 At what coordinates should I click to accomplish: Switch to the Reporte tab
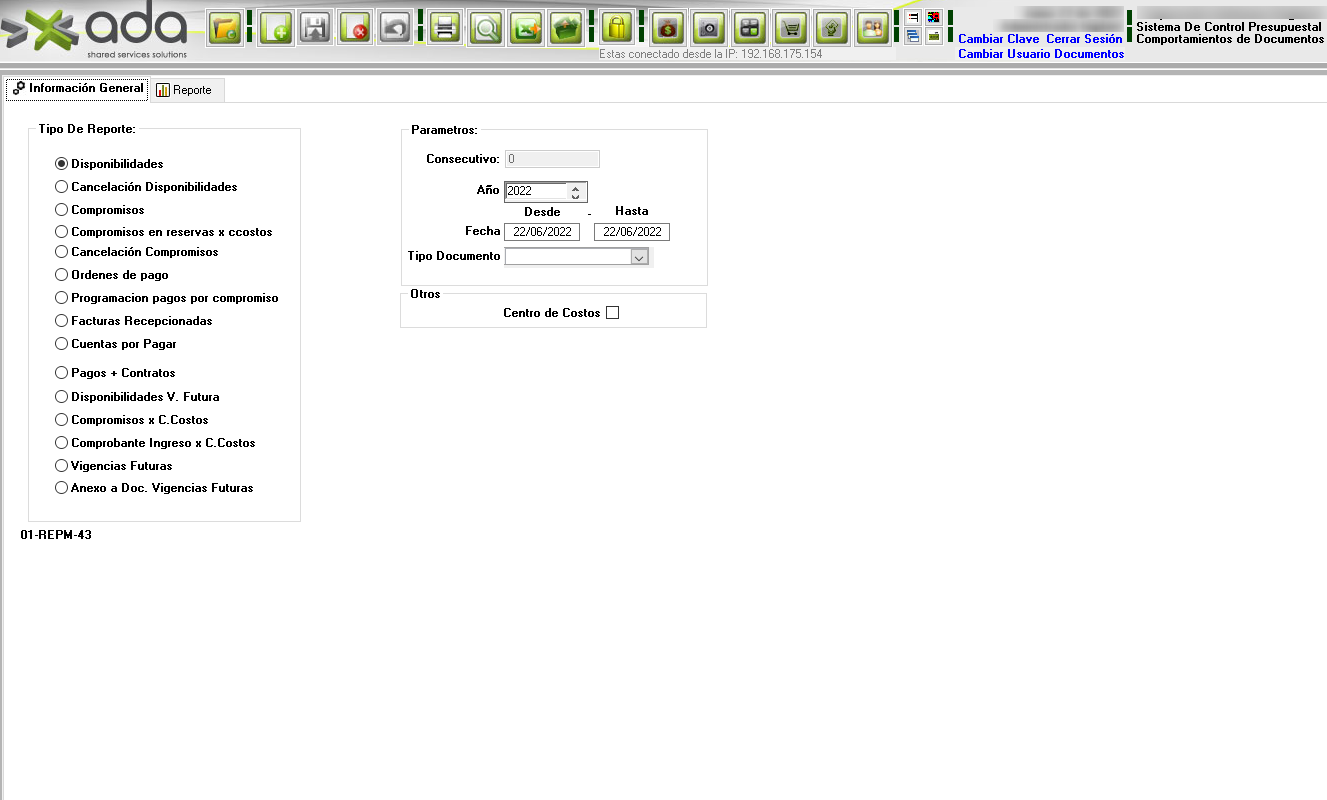click(x=185, y=90)
